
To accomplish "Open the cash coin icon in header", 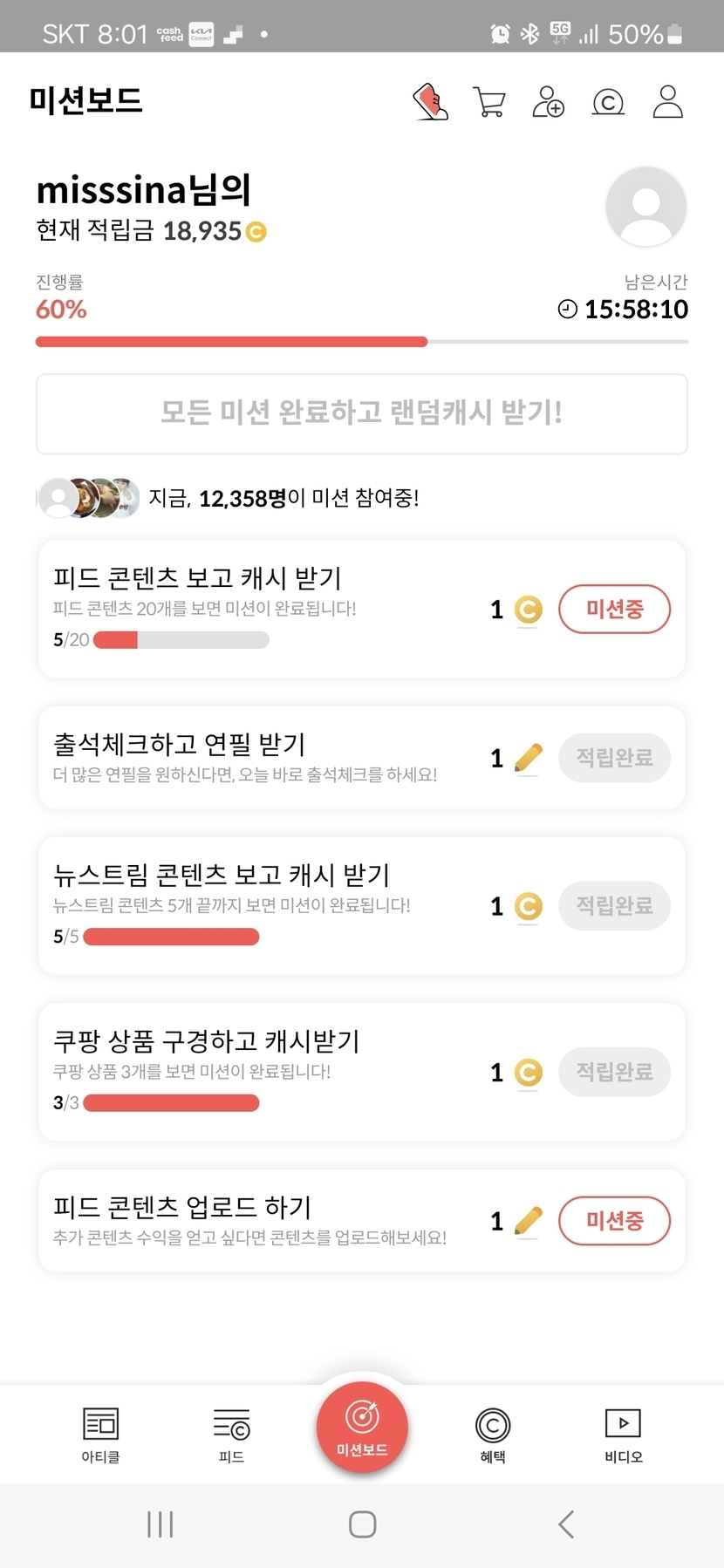I will 608,102.
